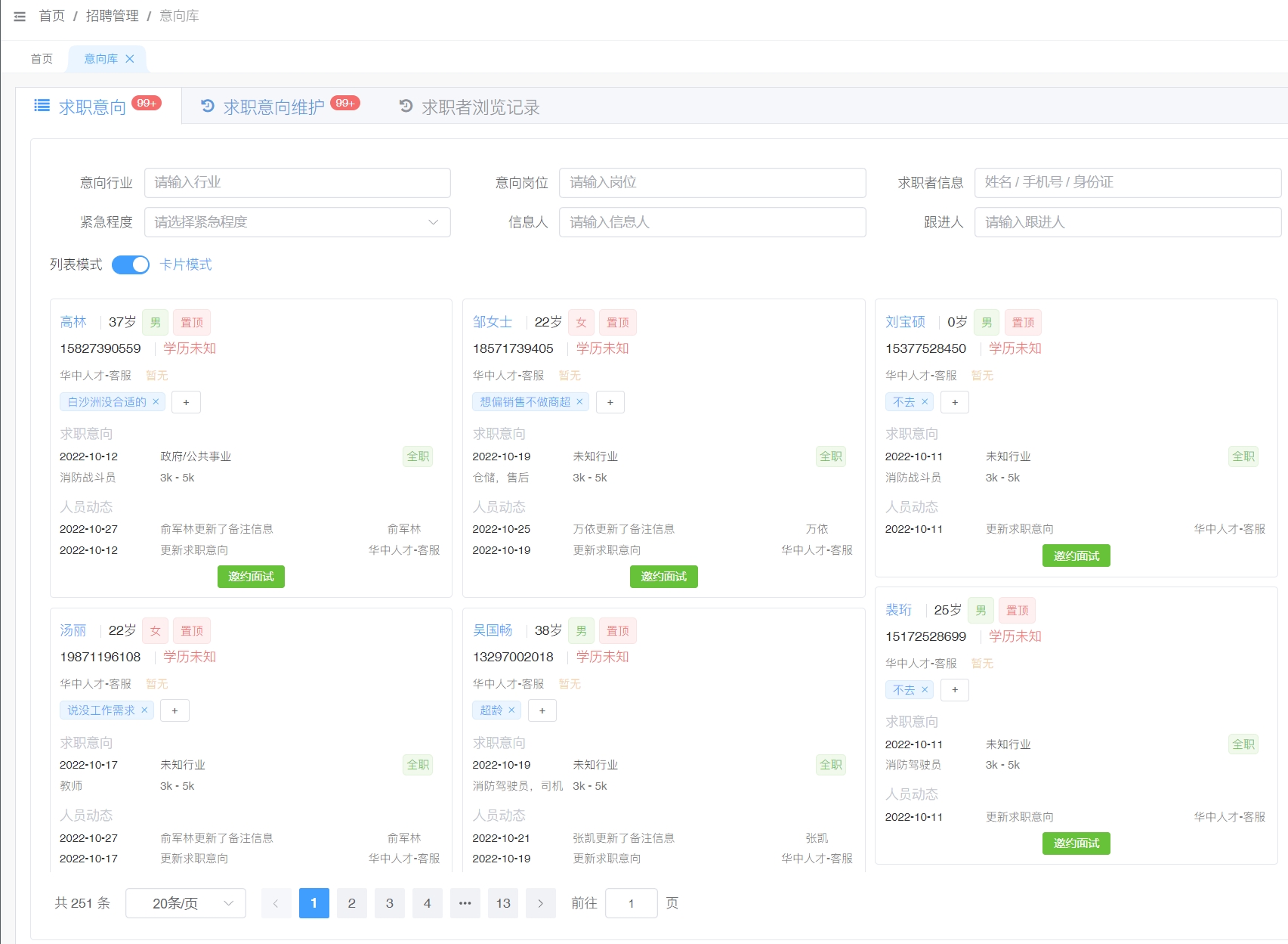
Task: Click 邀约面试 button on 邹女士's card
Action: 663,577
